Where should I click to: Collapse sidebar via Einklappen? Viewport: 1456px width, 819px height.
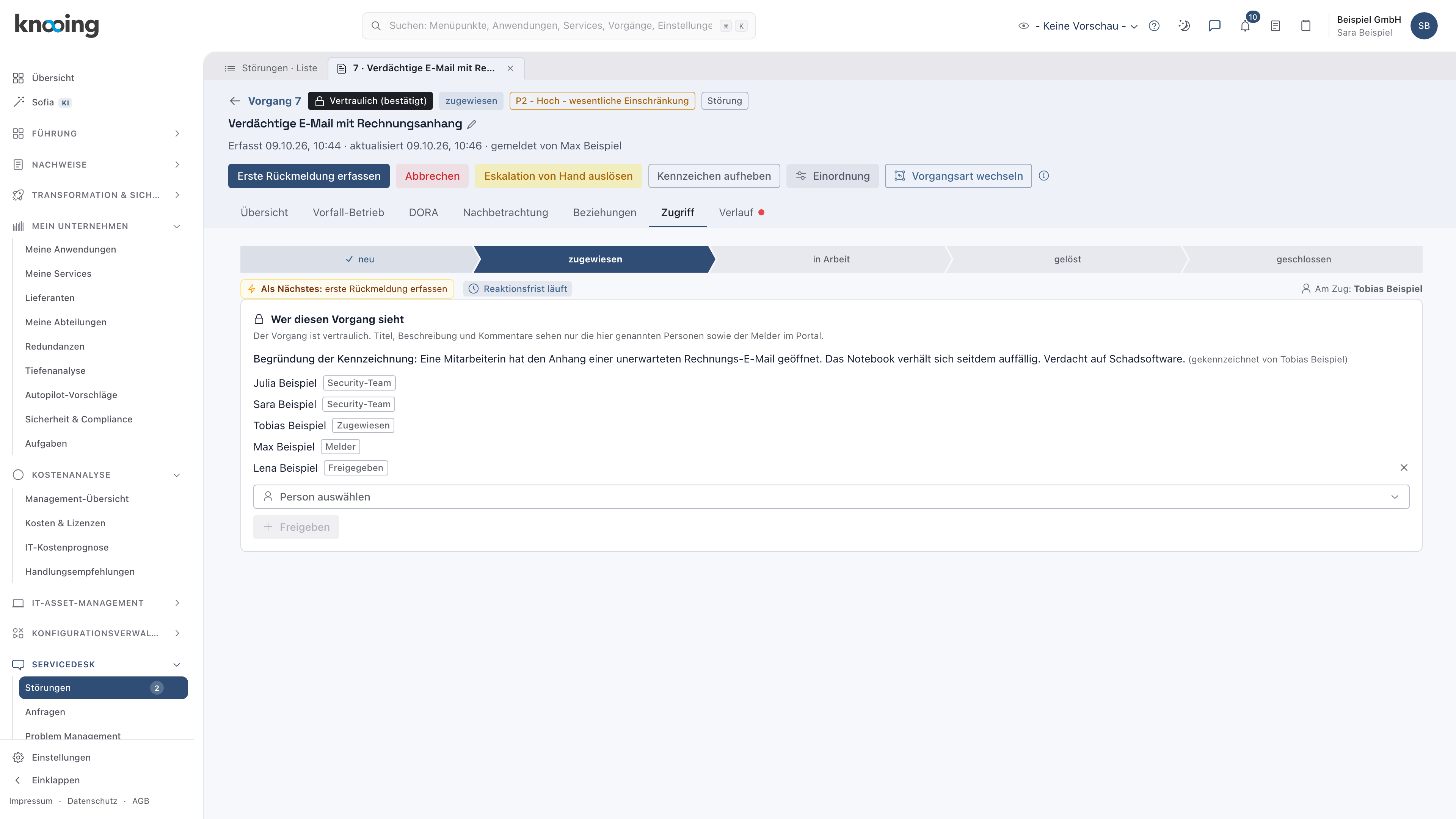47,780
